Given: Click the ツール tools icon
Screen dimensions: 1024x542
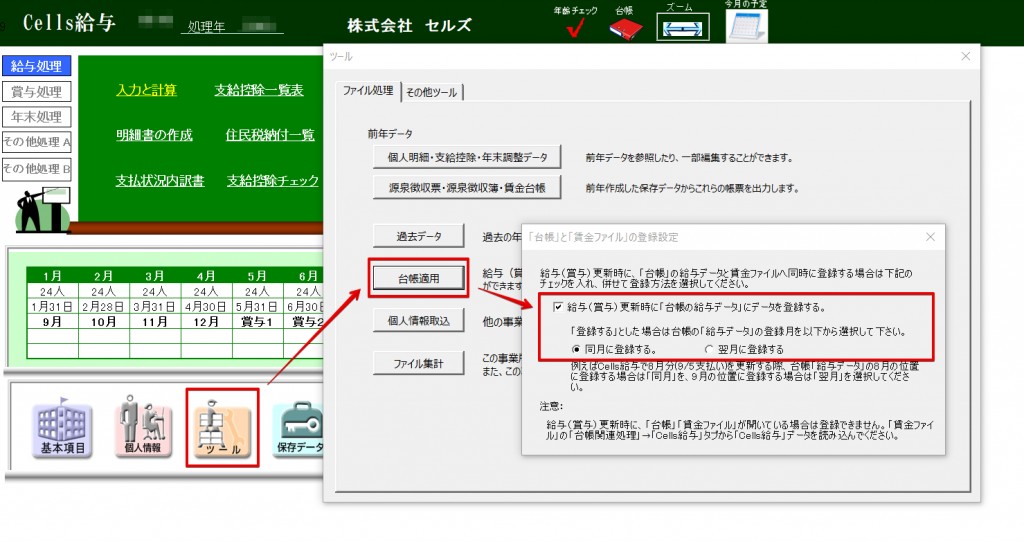Looking at the screenshot, I should (x=222, y=428).
